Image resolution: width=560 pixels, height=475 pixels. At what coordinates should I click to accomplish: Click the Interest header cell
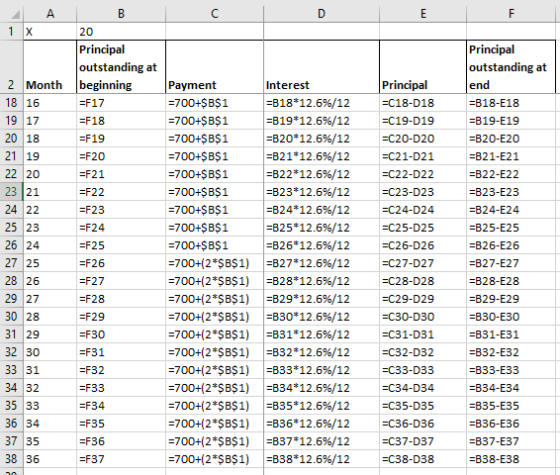coord(321,67)
